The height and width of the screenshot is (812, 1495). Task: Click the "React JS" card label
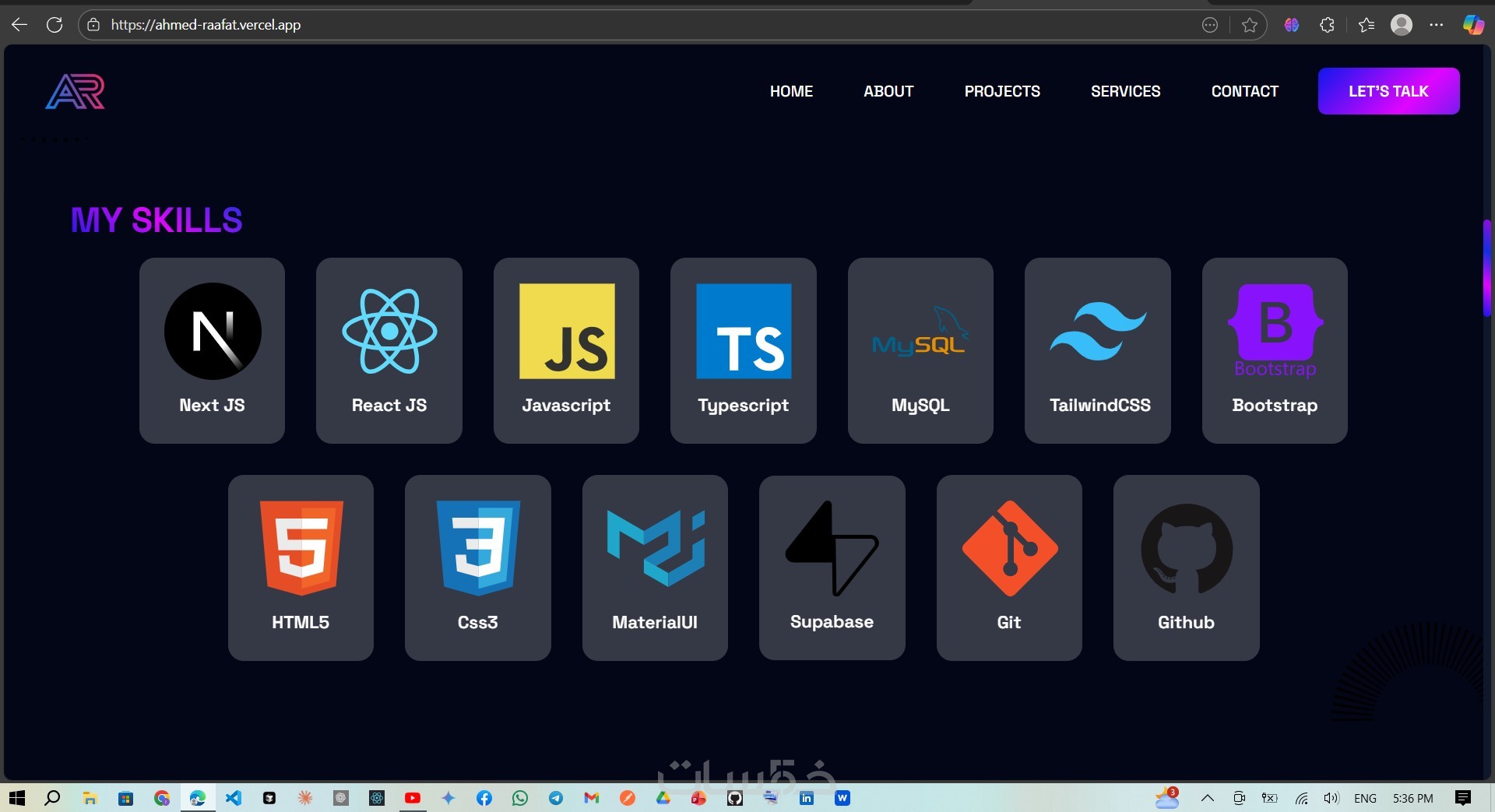point(389,405)
